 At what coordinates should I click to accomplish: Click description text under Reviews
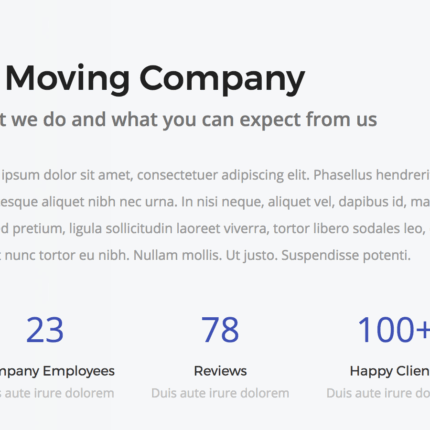tap(220, 393)
